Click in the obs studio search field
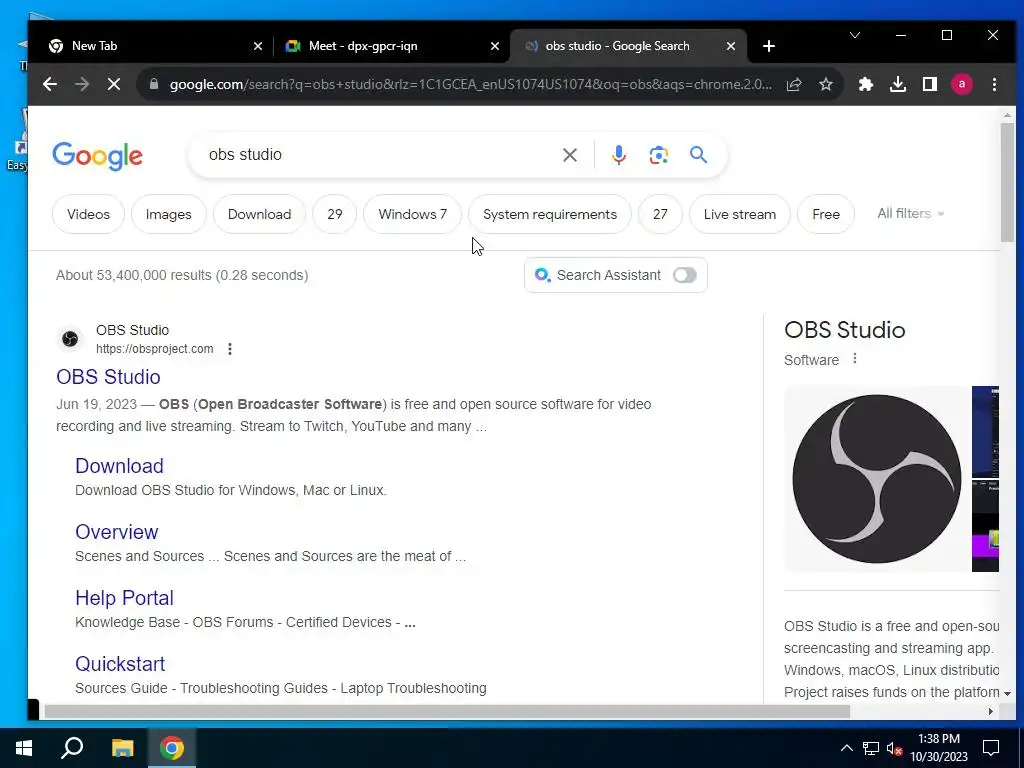This screenshot has width=1024, height=768. [x=379, y=155]
